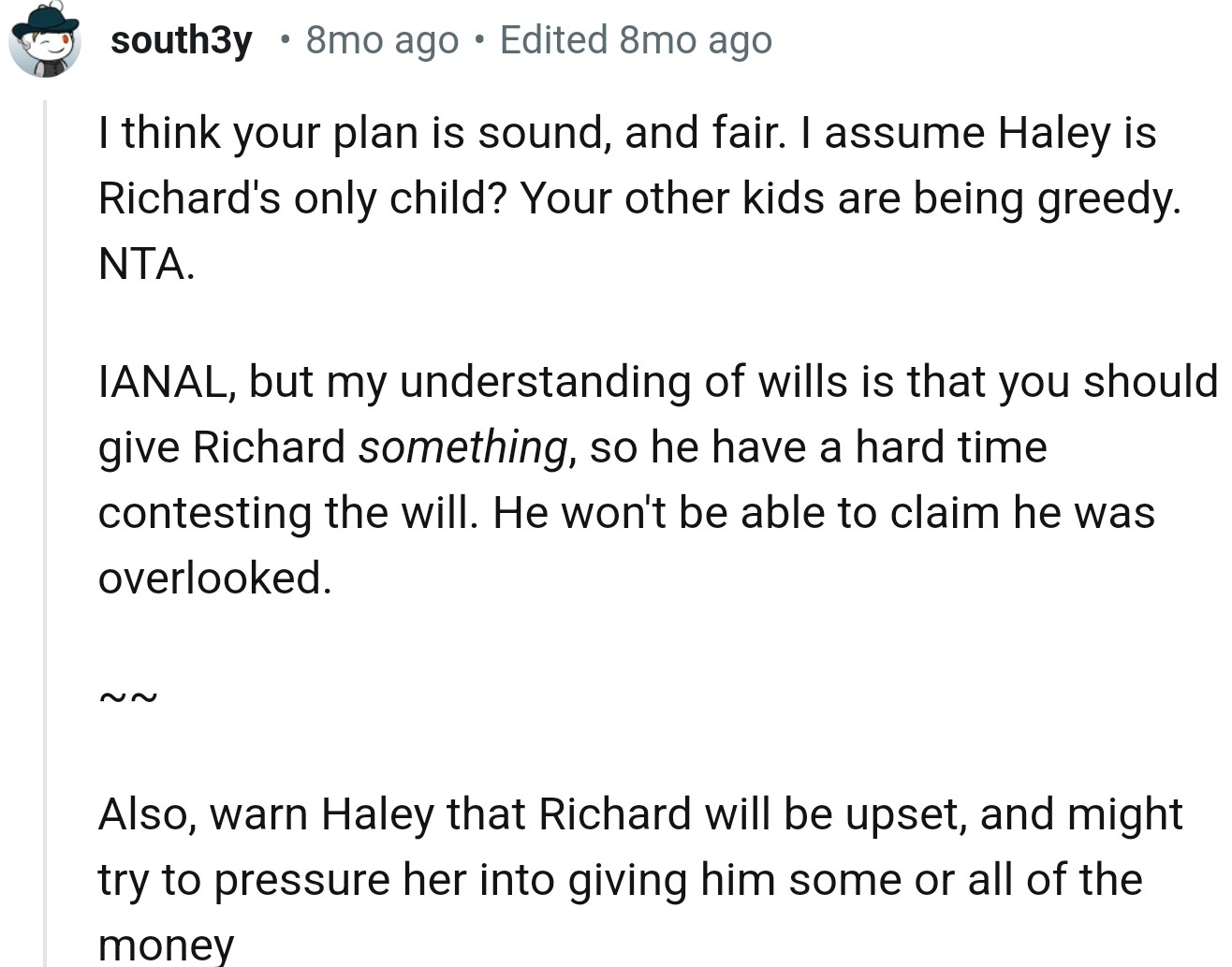Viewport: 1232px width, 967px height.
Task: Click the word "greedy."
Action: point(1109,198)
